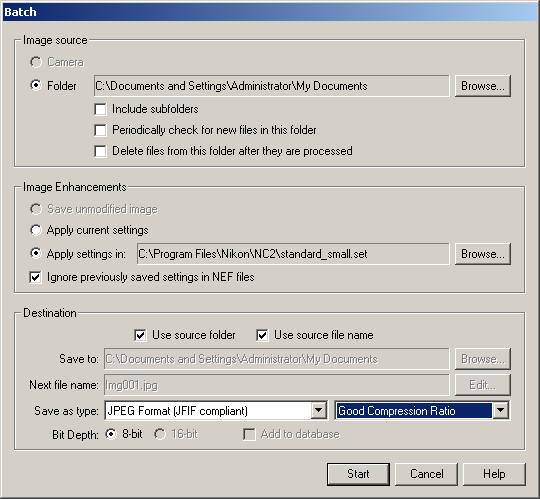Viewport: 540px width, 499px height.
Task: Toggle the Use source folder checkbox
Action: (140, 335)
